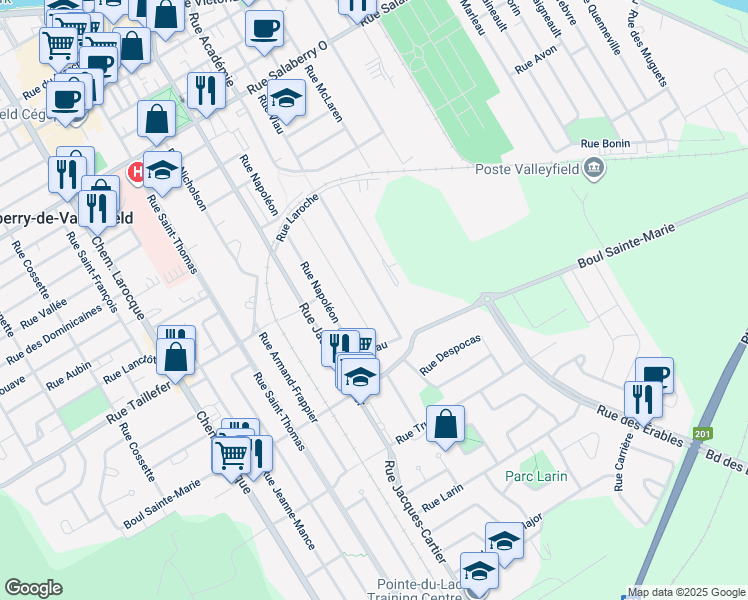
Task: Click the Rue des Érables street label
Action: (x=640, y=426)
